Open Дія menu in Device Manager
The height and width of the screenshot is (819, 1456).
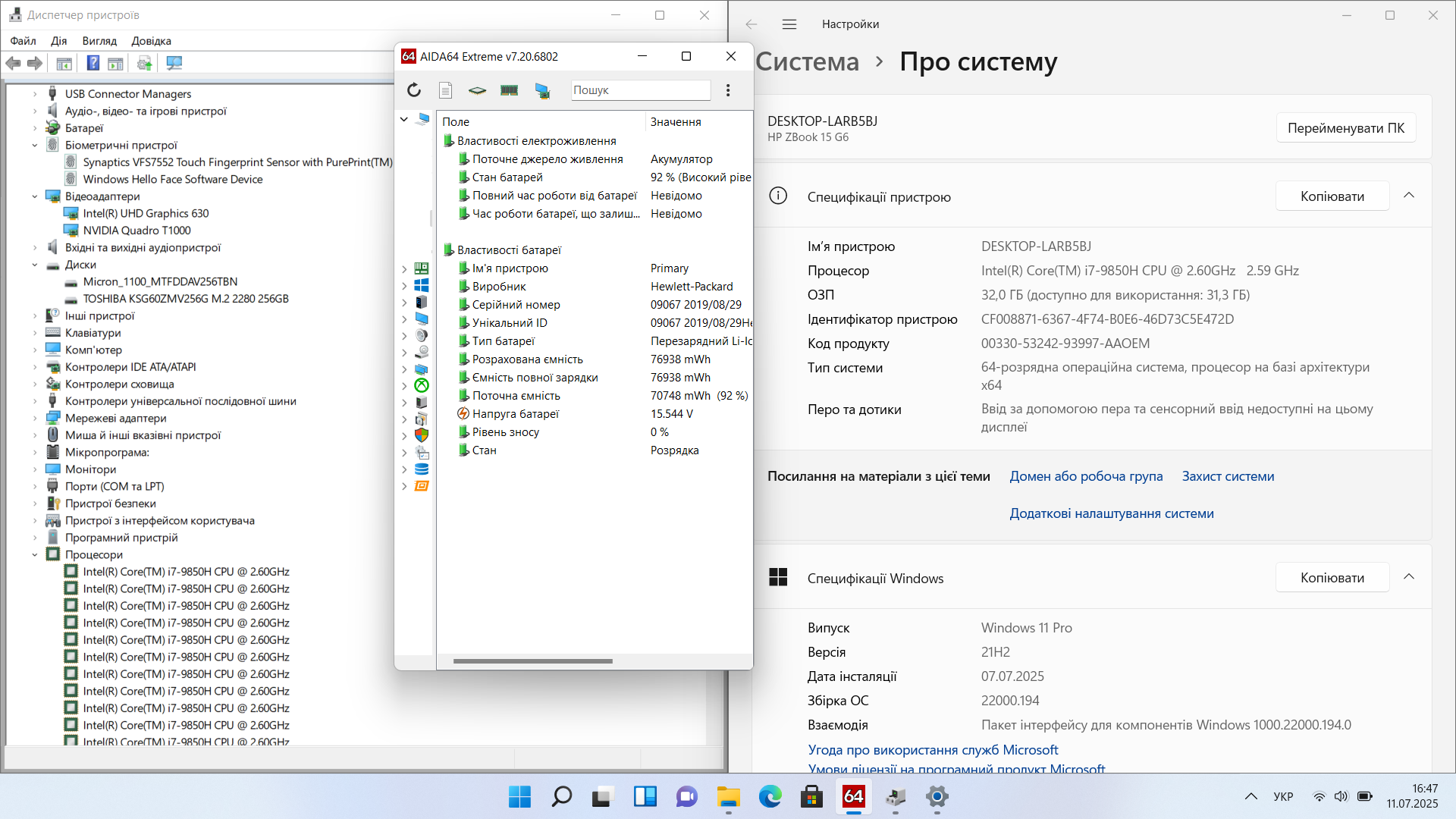(58, 41)
